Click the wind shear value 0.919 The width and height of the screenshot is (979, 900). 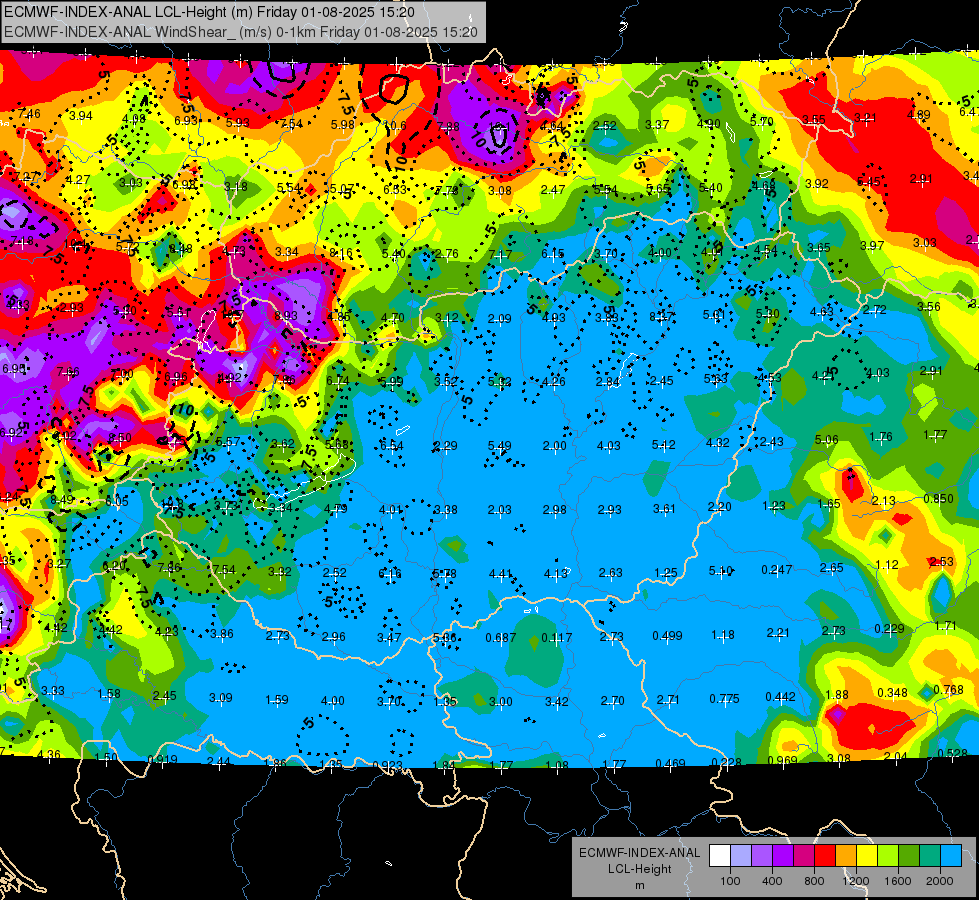[x=162, y=759]
